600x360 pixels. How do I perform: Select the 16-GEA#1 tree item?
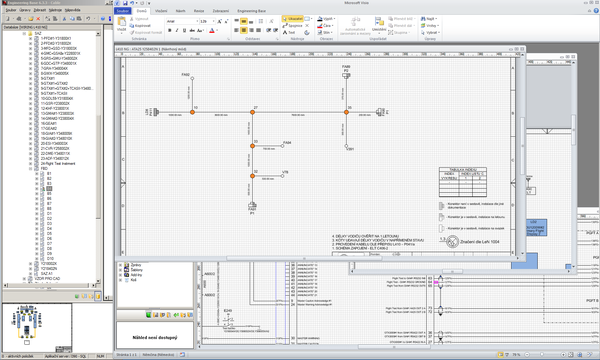(x=48, y=124)
